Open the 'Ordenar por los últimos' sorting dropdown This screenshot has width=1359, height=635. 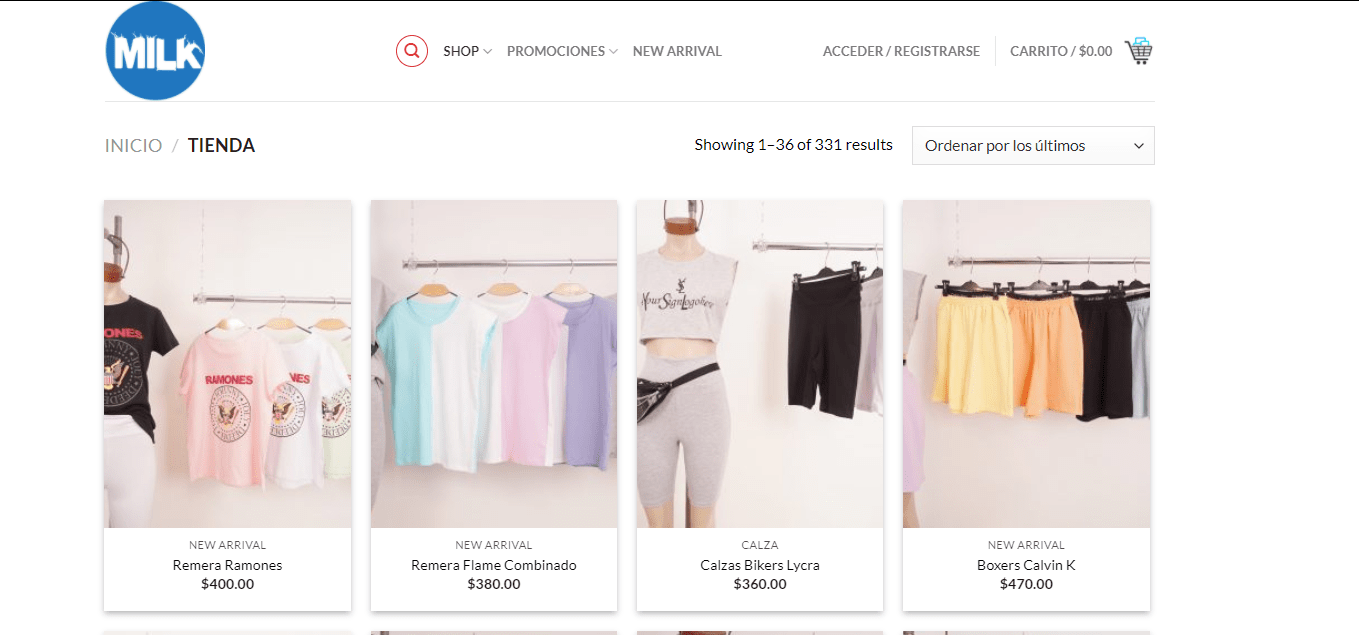coord(1033,146)
